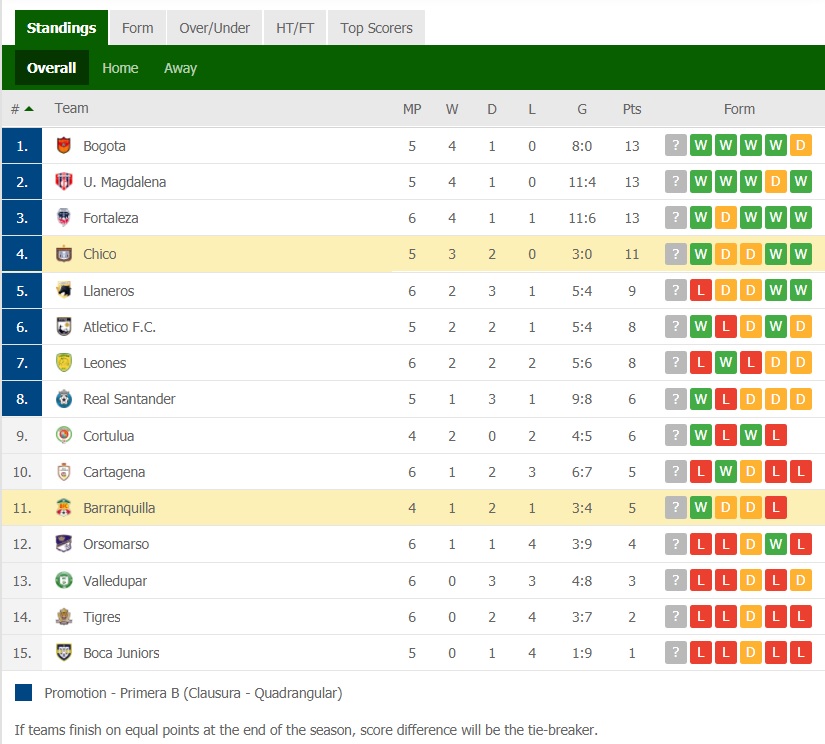
Task: Click the Valledupar green badge icon
Action: 64,580
